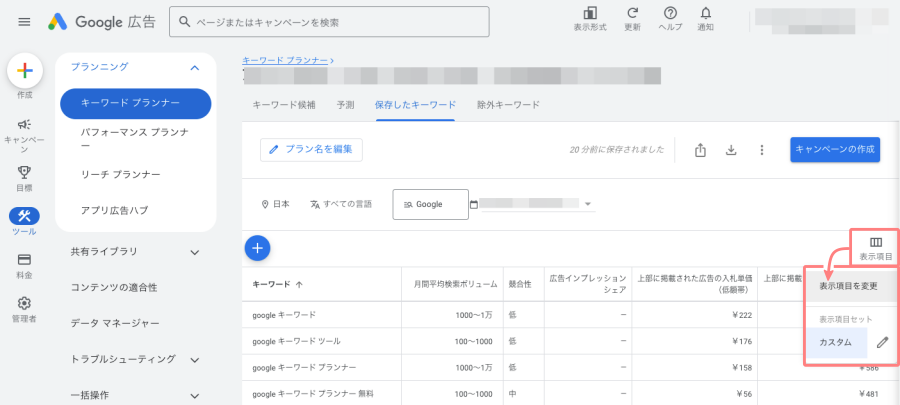Click the ¥158 bid value cell
This screenshot has width=900, height=405.
pyautogui.click(x=742, y=368)
